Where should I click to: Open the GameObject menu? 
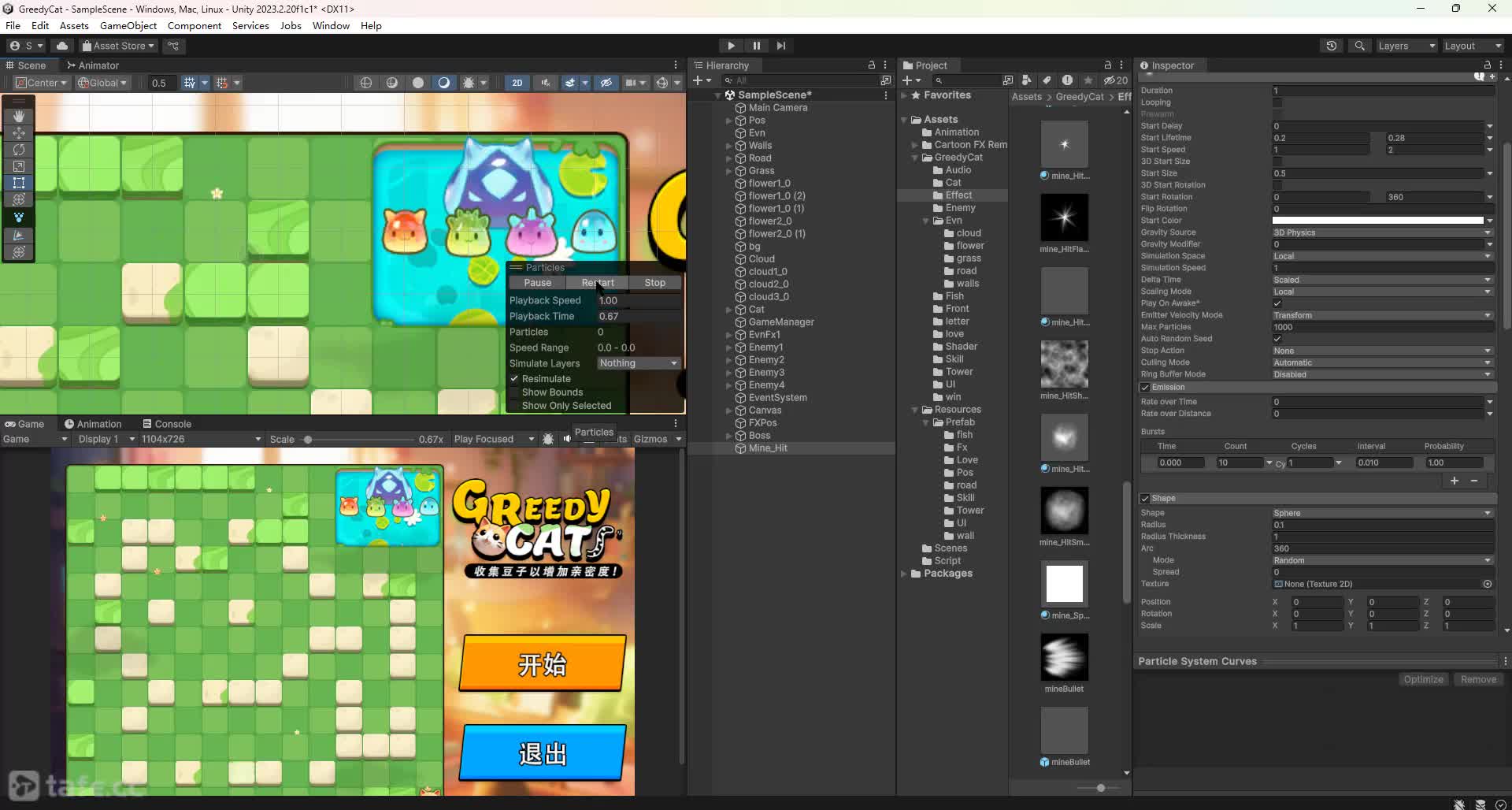point(128,26)
